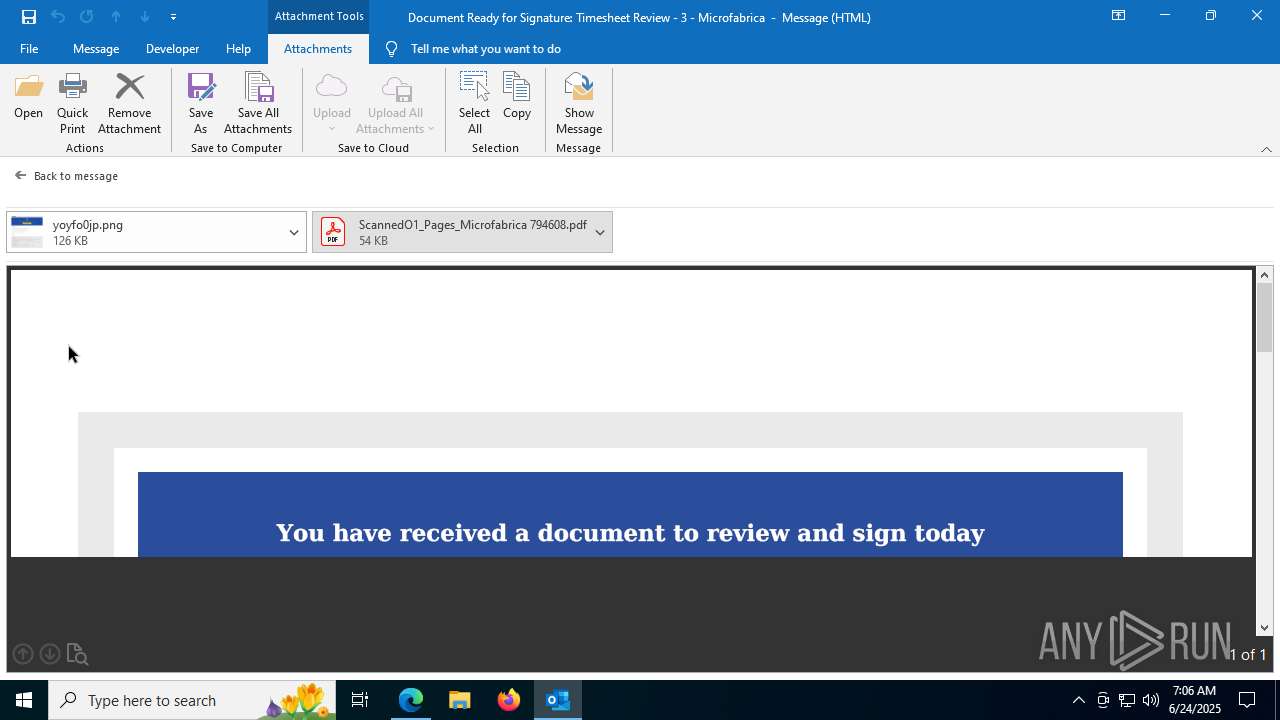Viewport: 1280px width, 720px height.
Task: Collapse the ribbon with the chevron
Action: coord(1266,149)
